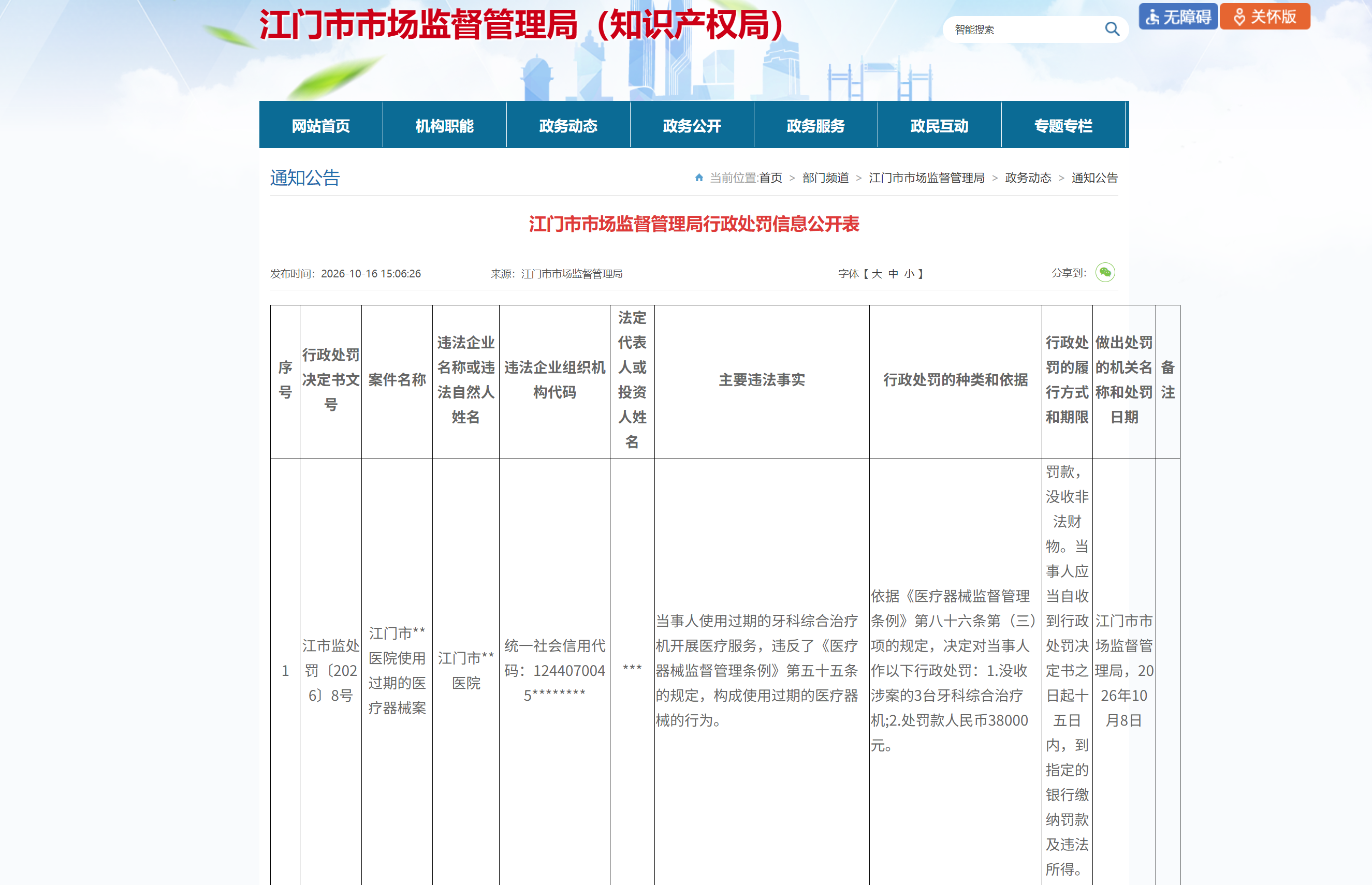Open the 政务服务 navigation tab

815,125
